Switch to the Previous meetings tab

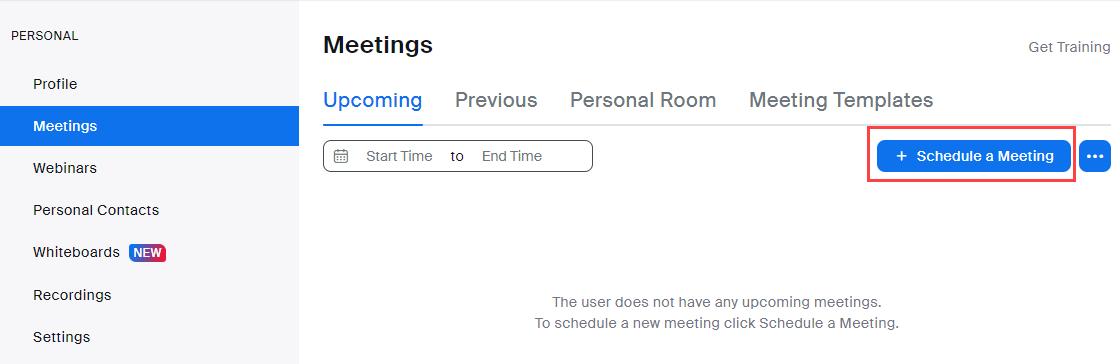click(496, 100)
